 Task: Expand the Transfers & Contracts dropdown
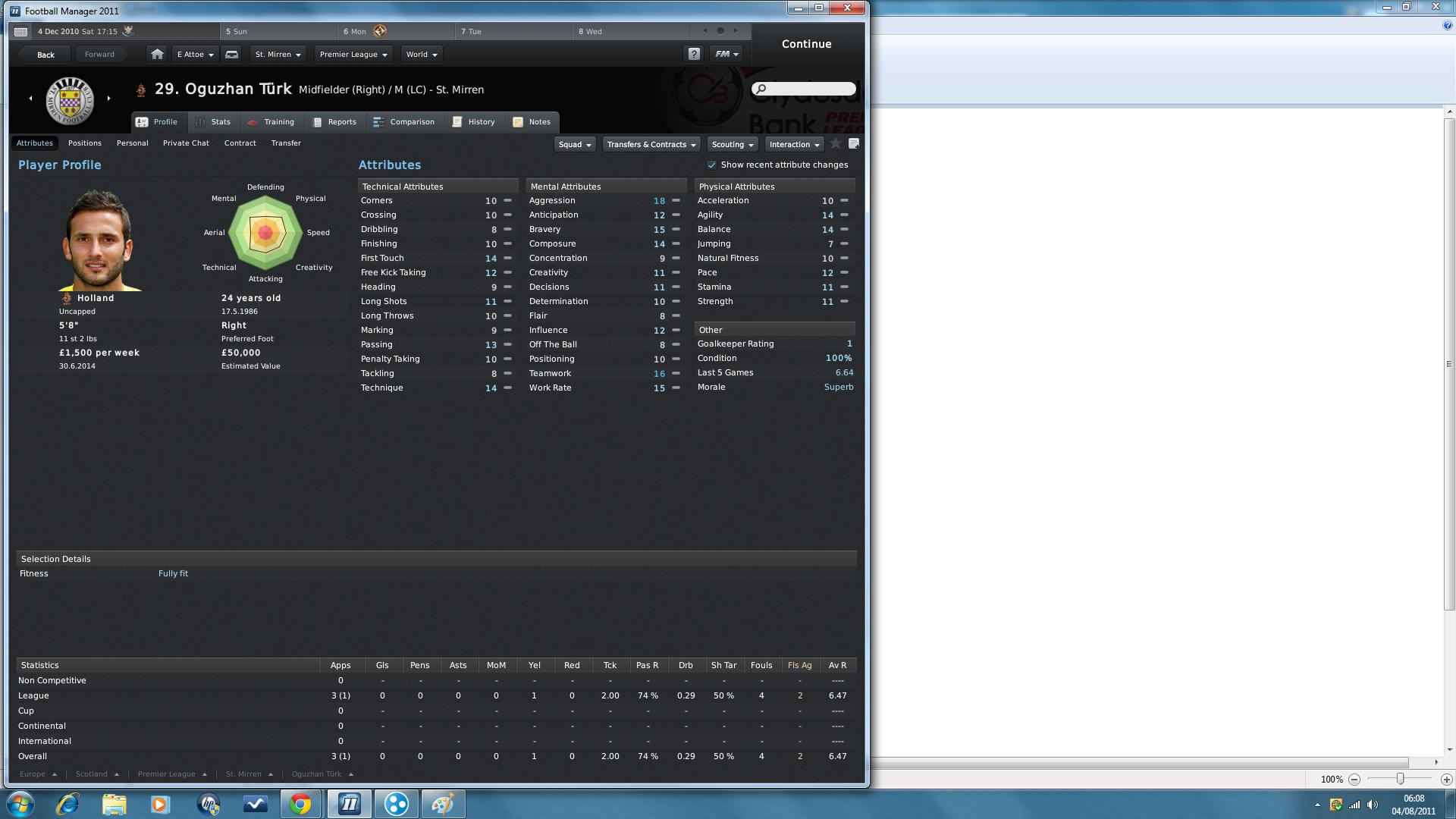point(651,144)
